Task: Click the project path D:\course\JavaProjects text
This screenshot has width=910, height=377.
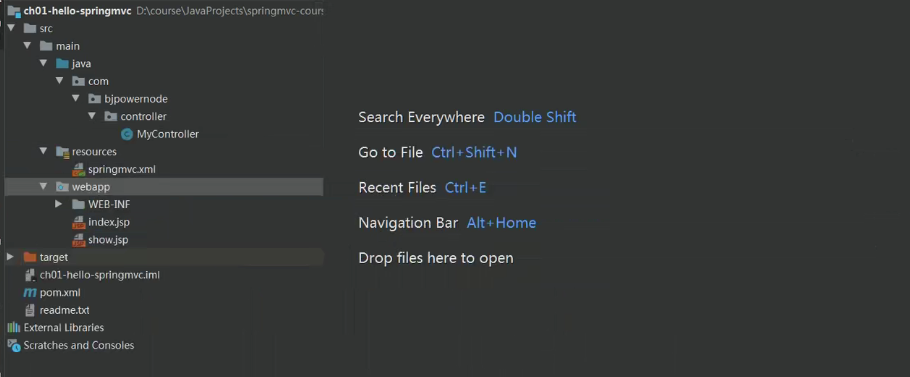Action: click(x=229, y=11)
